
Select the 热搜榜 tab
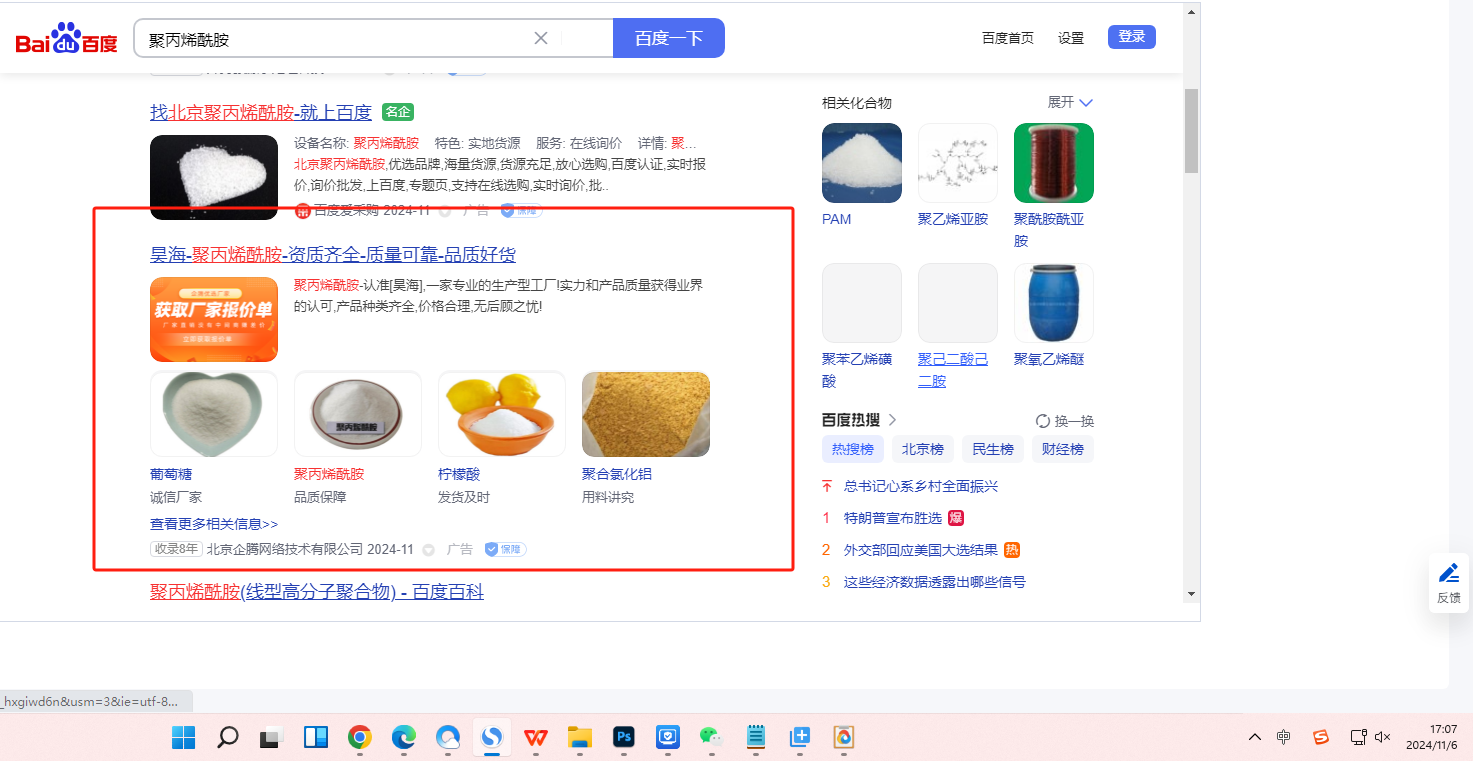tap(853, 449)
